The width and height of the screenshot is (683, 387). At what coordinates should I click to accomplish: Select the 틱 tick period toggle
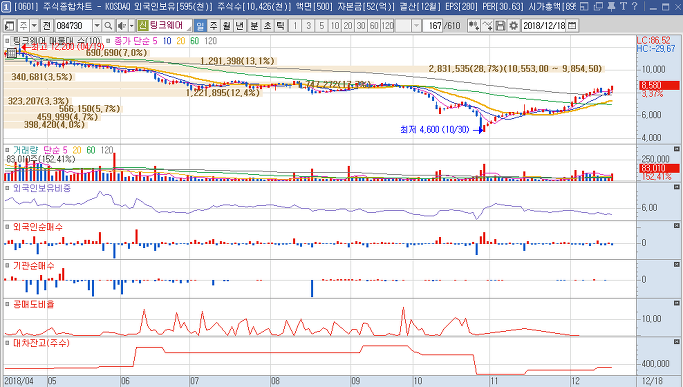280,26
